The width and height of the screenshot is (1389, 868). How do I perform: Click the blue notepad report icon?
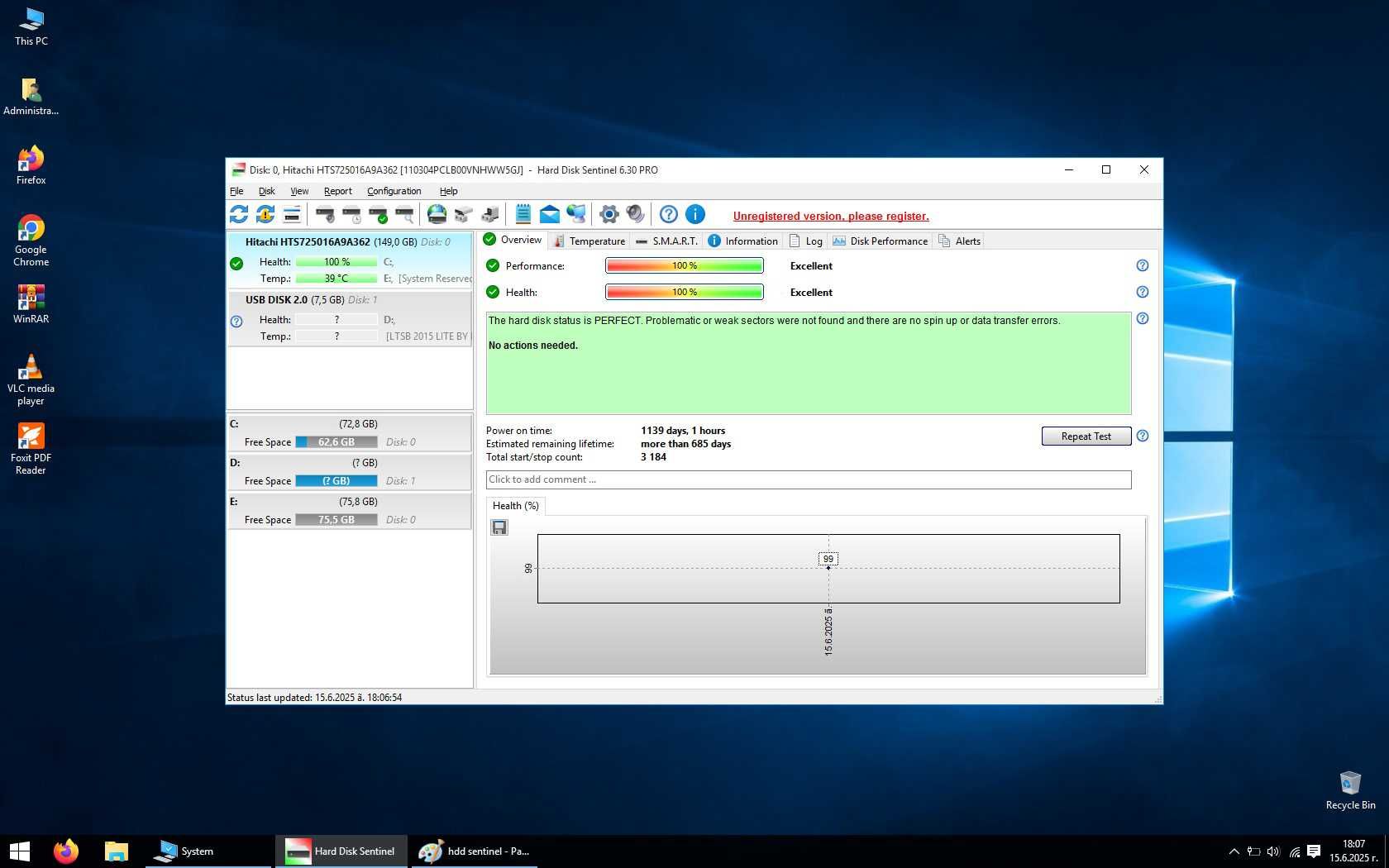(523, 215)
